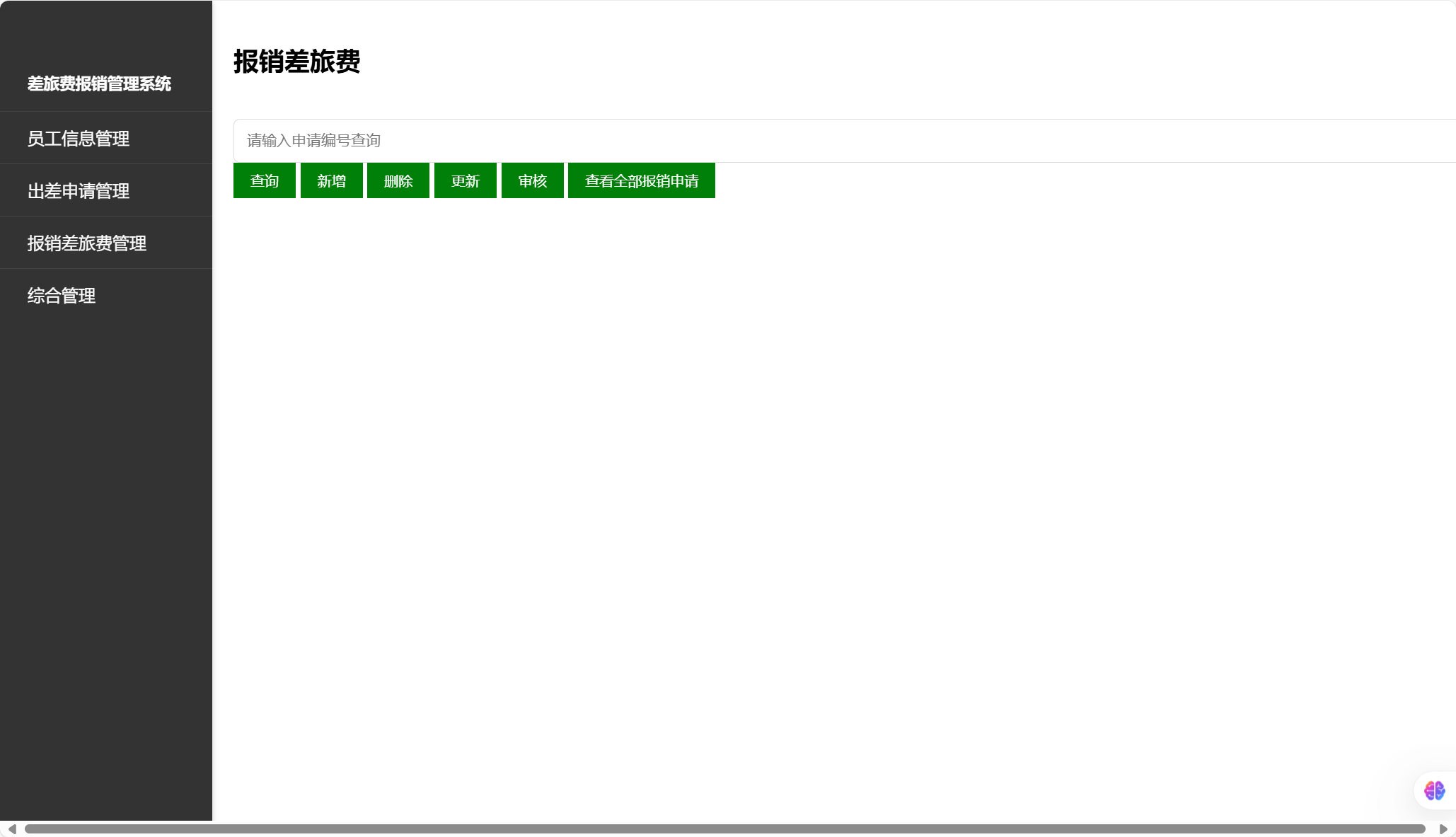Image resolution: width=1456 pixels, height=837 pixels.
Task: Click the 审核 button
Action: pos(532,181)
